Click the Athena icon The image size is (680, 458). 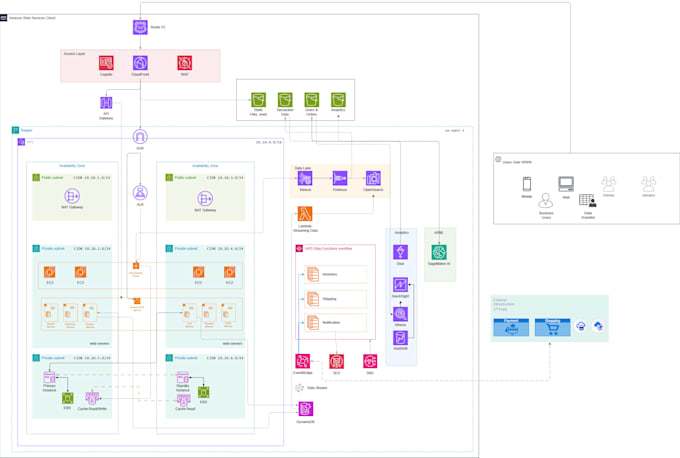[x=400, y=314]
